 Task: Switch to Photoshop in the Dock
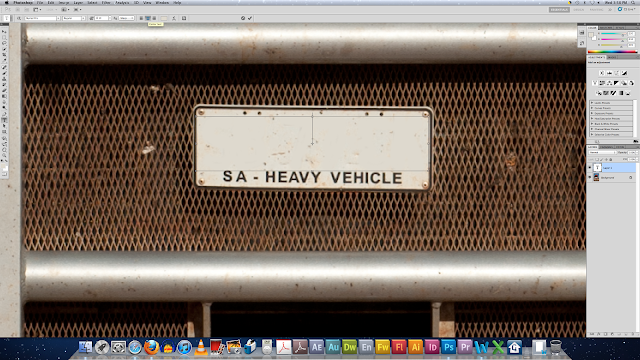click(x=448, y=347)
